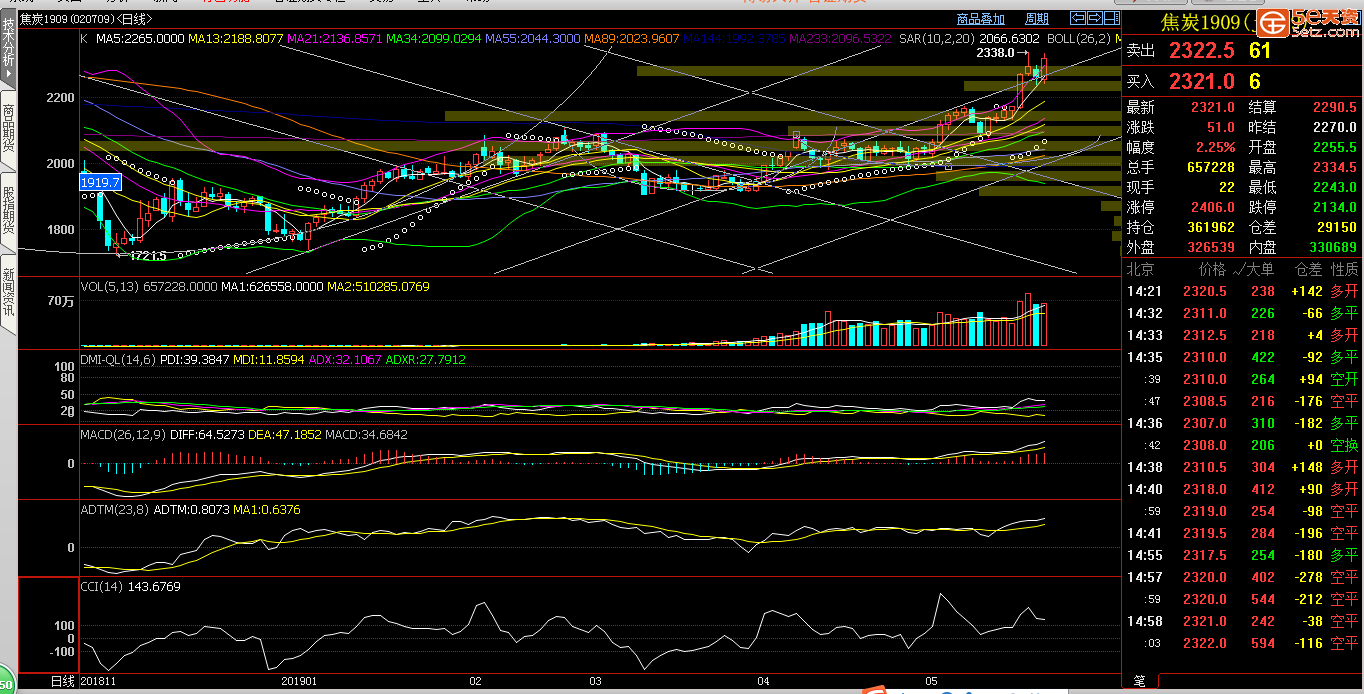
Task: Click the 仓差 value 29150
Action: tap(1337, 227)
